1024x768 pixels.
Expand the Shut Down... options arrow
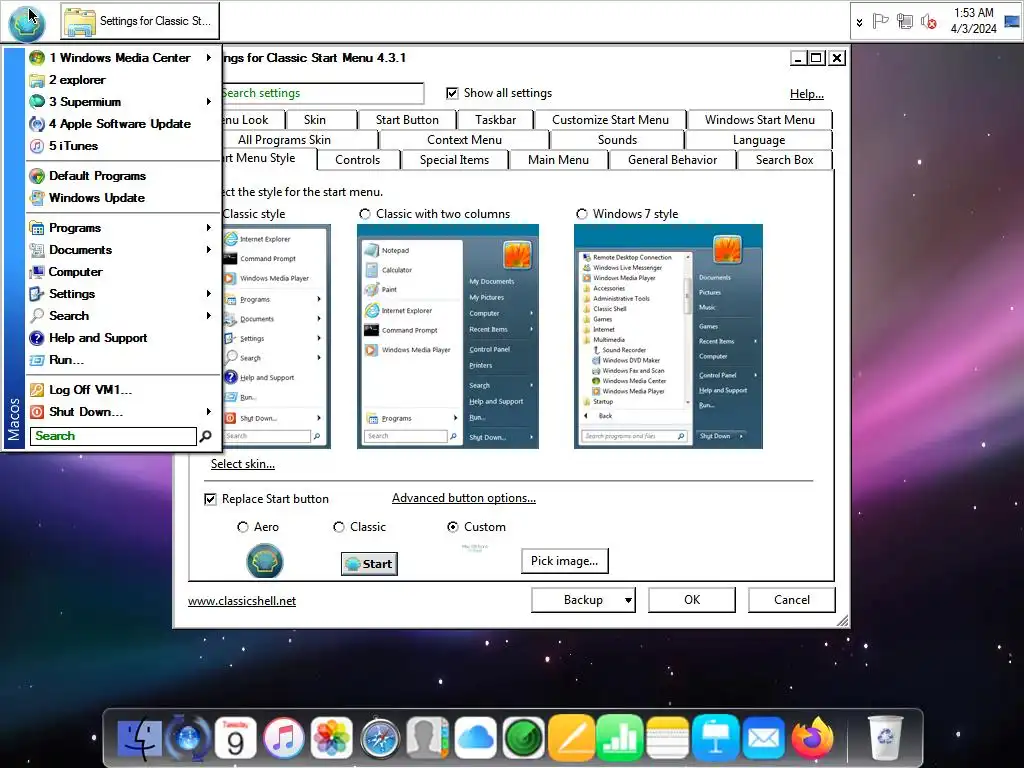[x=208, y=412]
